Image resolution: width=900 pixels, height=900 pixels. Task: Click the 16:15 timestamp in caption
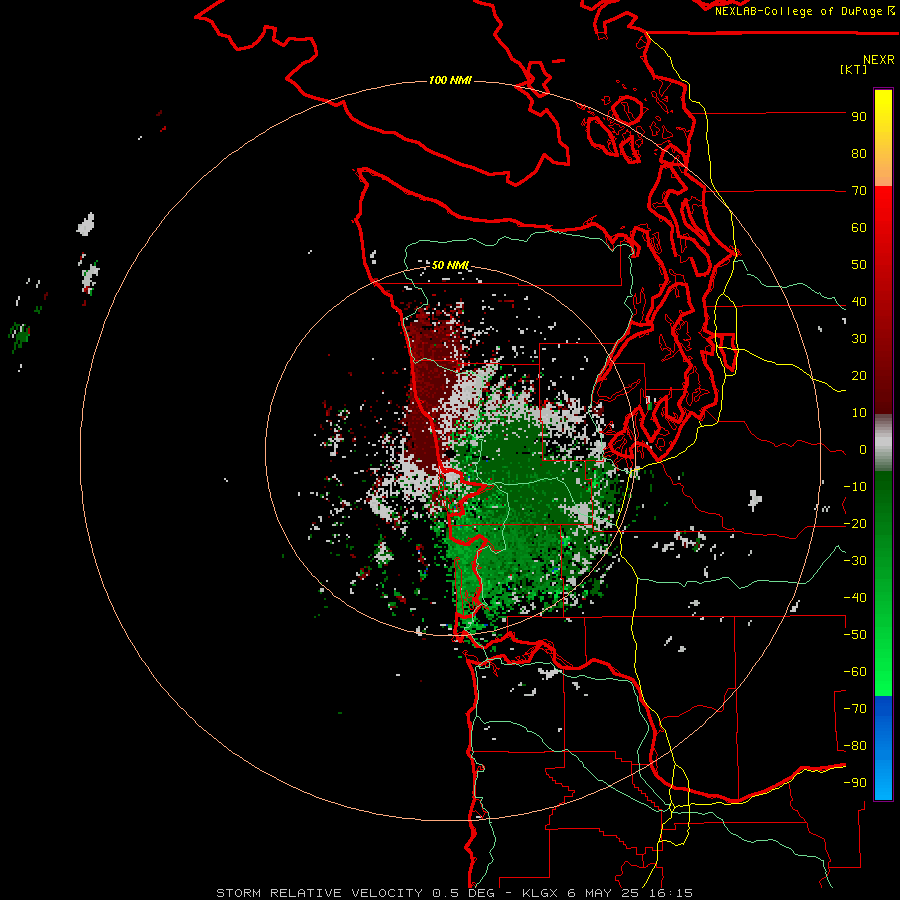pos(670,893)
